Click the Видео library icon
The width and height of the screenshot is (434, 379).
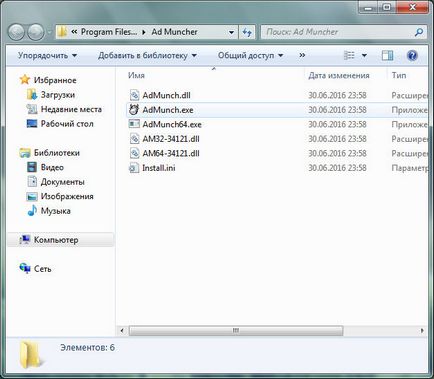coord(32,167)
